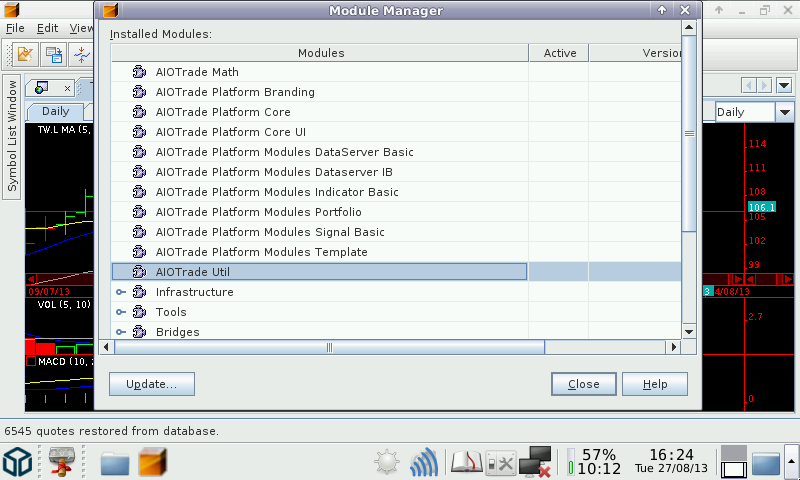This screenshot has height=480, width=800.
Task: Click the AIOTrade Platform Branding module icon
Action: [x=139, y=92]
